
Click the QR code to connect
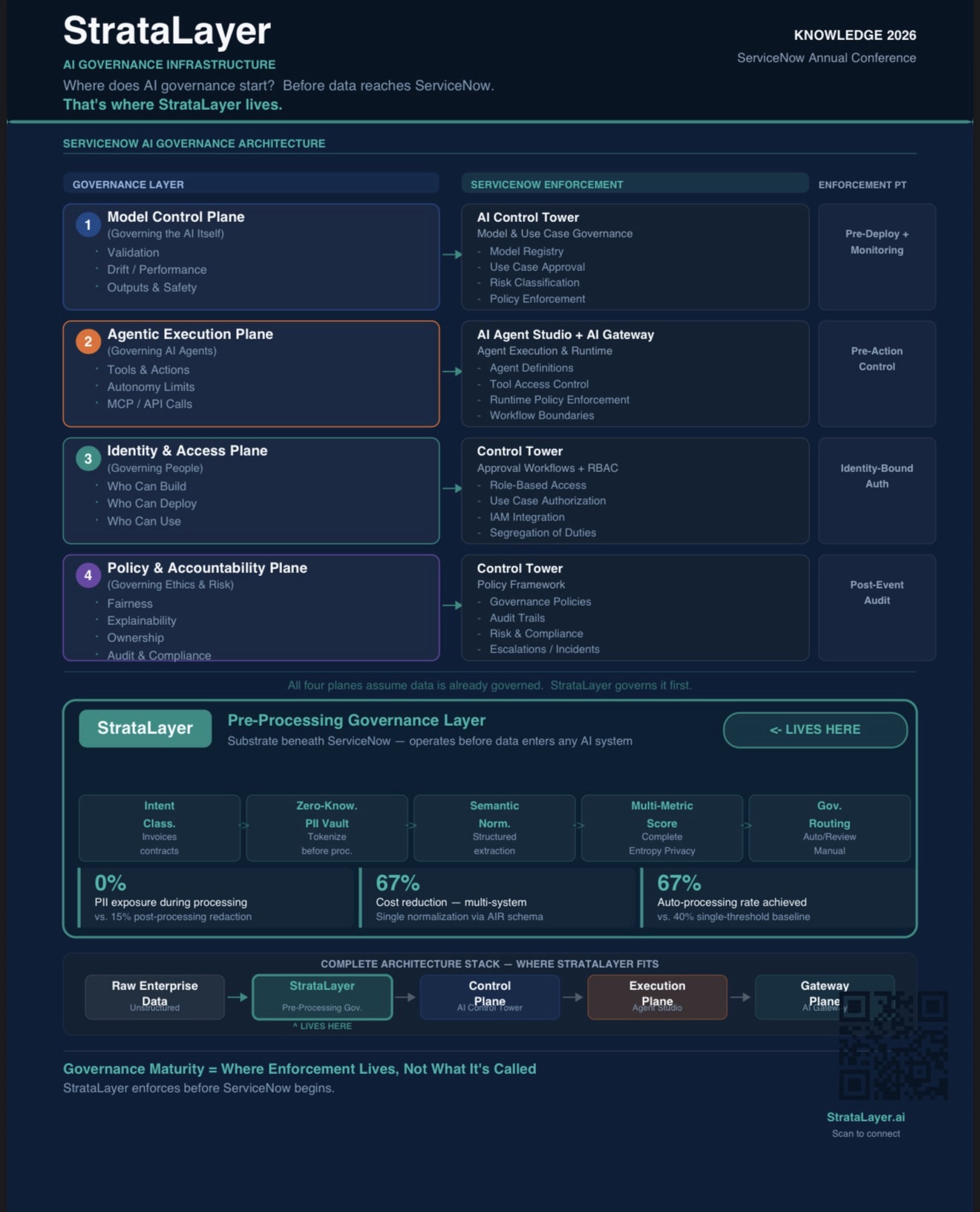tap(893, 1045)
